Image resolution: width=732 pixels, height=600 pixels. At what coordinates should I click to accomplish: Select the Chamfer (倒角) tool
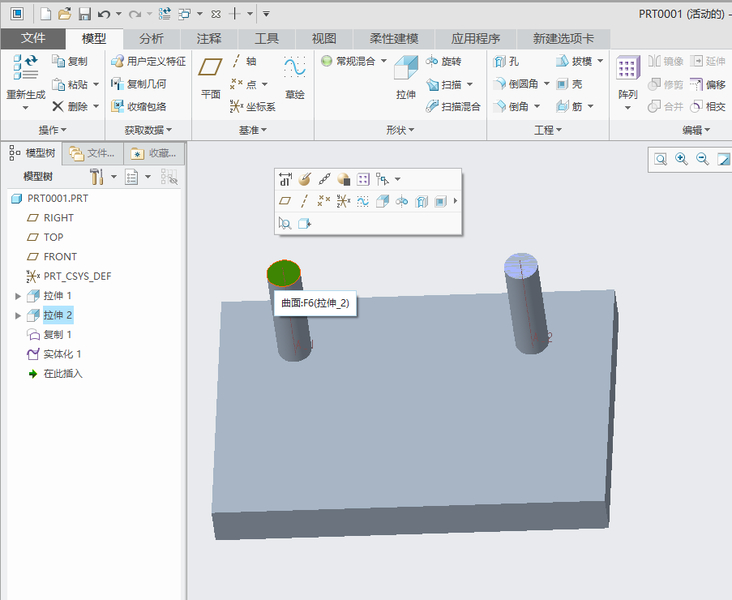511,106
